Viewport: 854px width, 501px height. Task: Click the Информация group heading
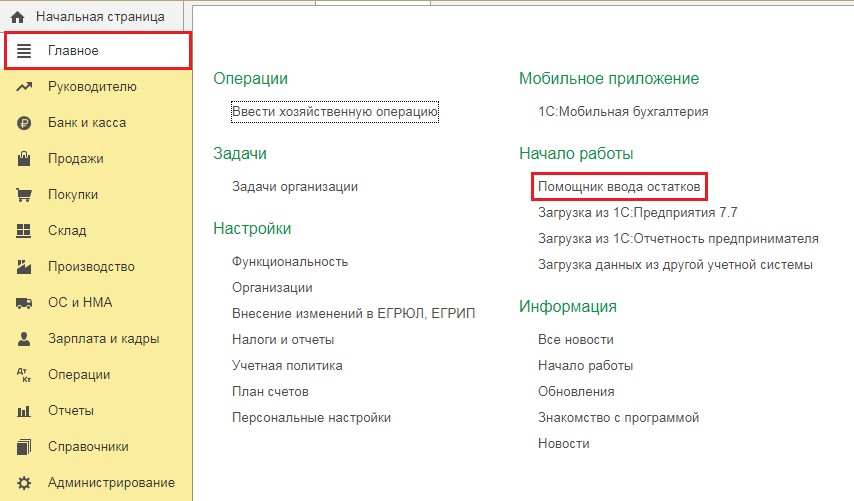click(568, 307)
